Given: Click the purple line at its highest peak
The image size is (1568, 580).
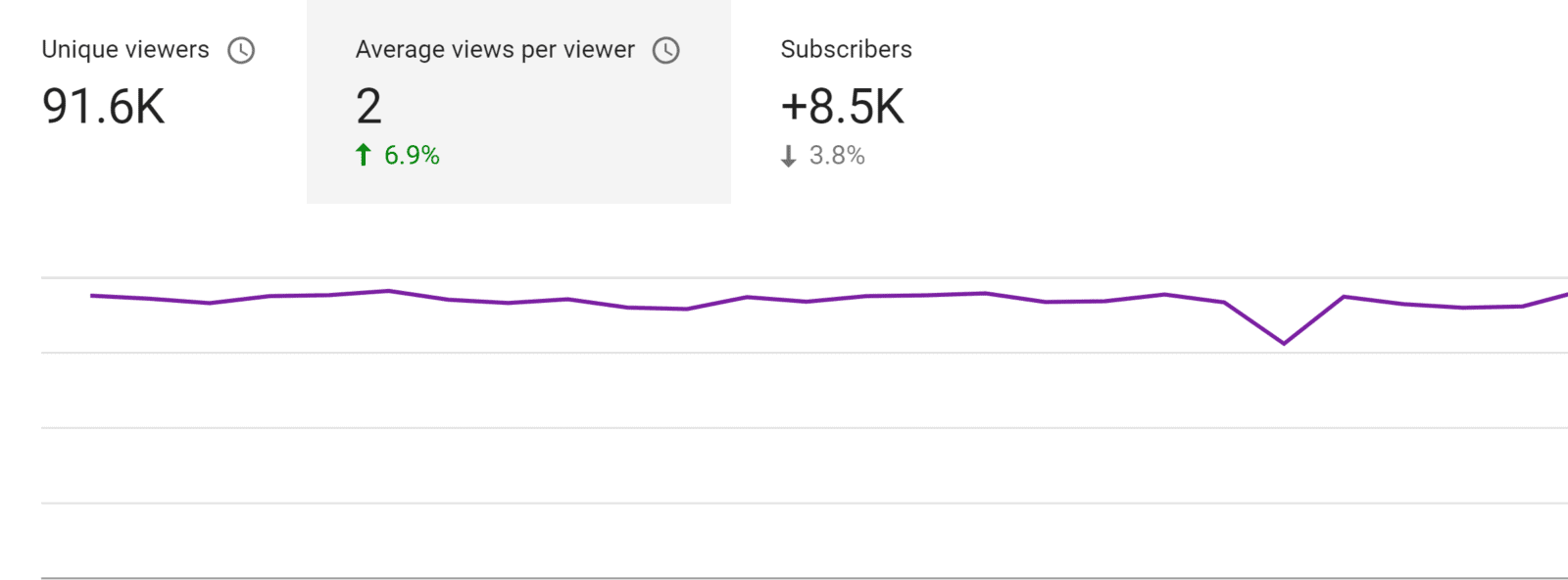Looking at the screenshot, I should [x=387, y=290].
